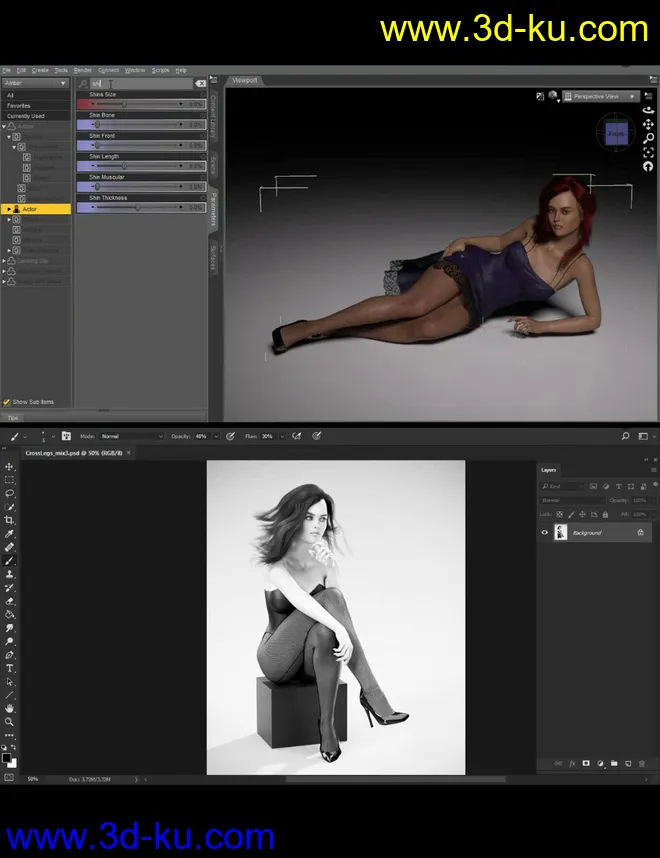Screen dimensions: 660x858
Task: Hide the Background layer with eye icon
Action: pyautogui.click(x=545, y=533)
